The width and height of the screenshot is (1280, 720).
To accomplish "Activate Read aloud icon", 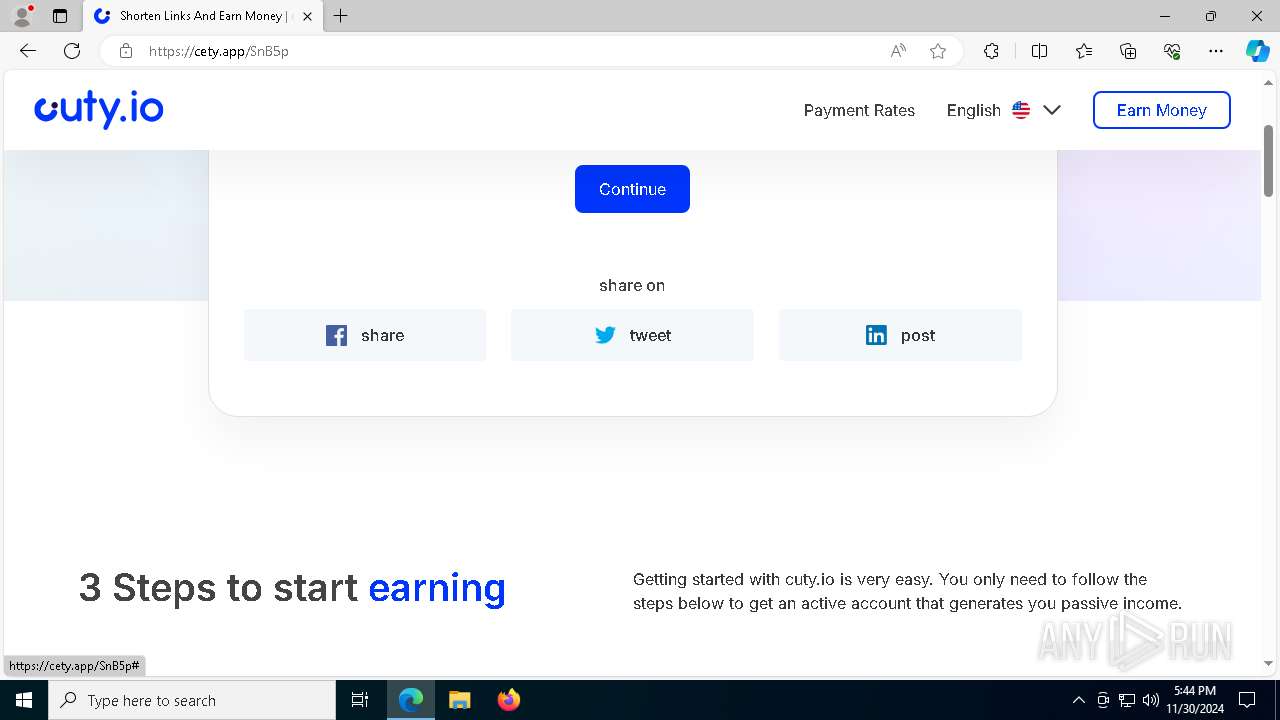I will 898,51.
